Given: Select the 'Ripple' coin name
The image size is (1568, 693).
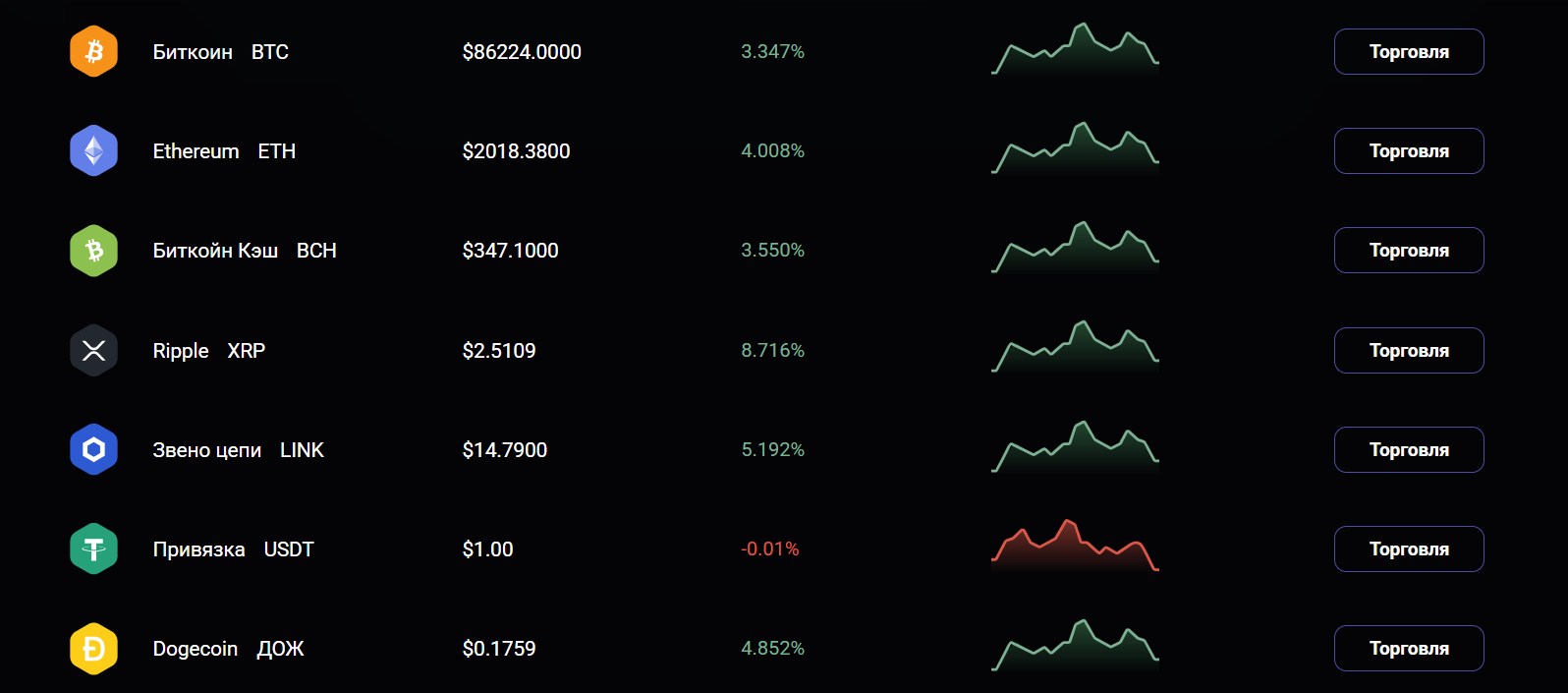Looking at the screenshot, I should tap(181, 351).
